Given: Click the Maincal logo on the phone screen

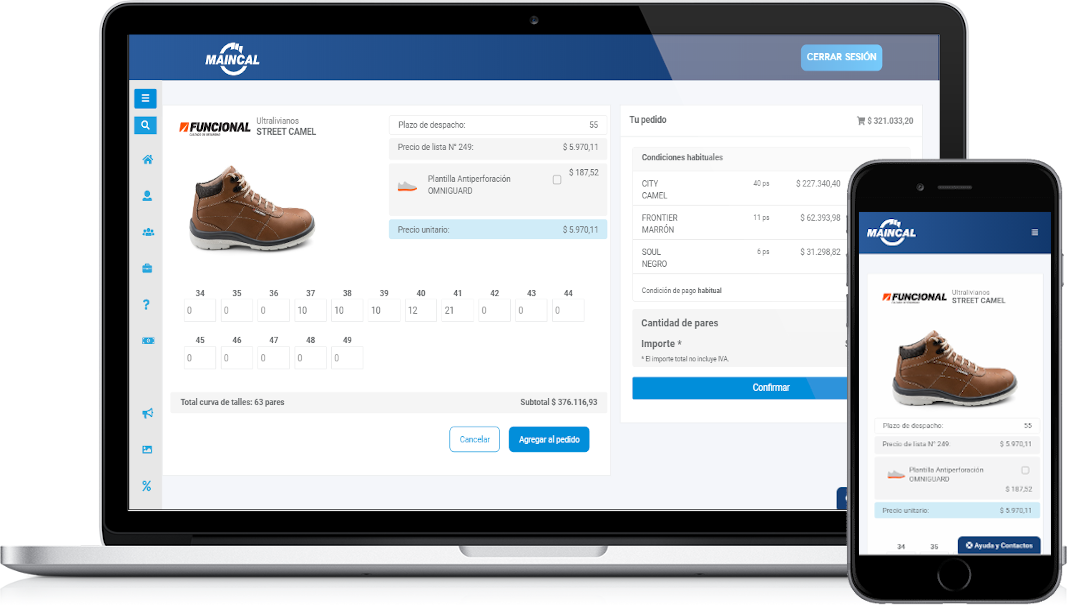Looking at the screenshot, I should (892, 232).
